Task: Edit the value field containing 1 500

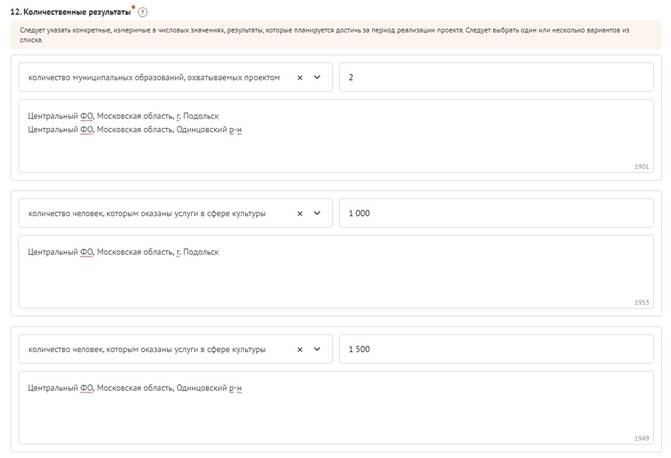Action: click(496, 349)
